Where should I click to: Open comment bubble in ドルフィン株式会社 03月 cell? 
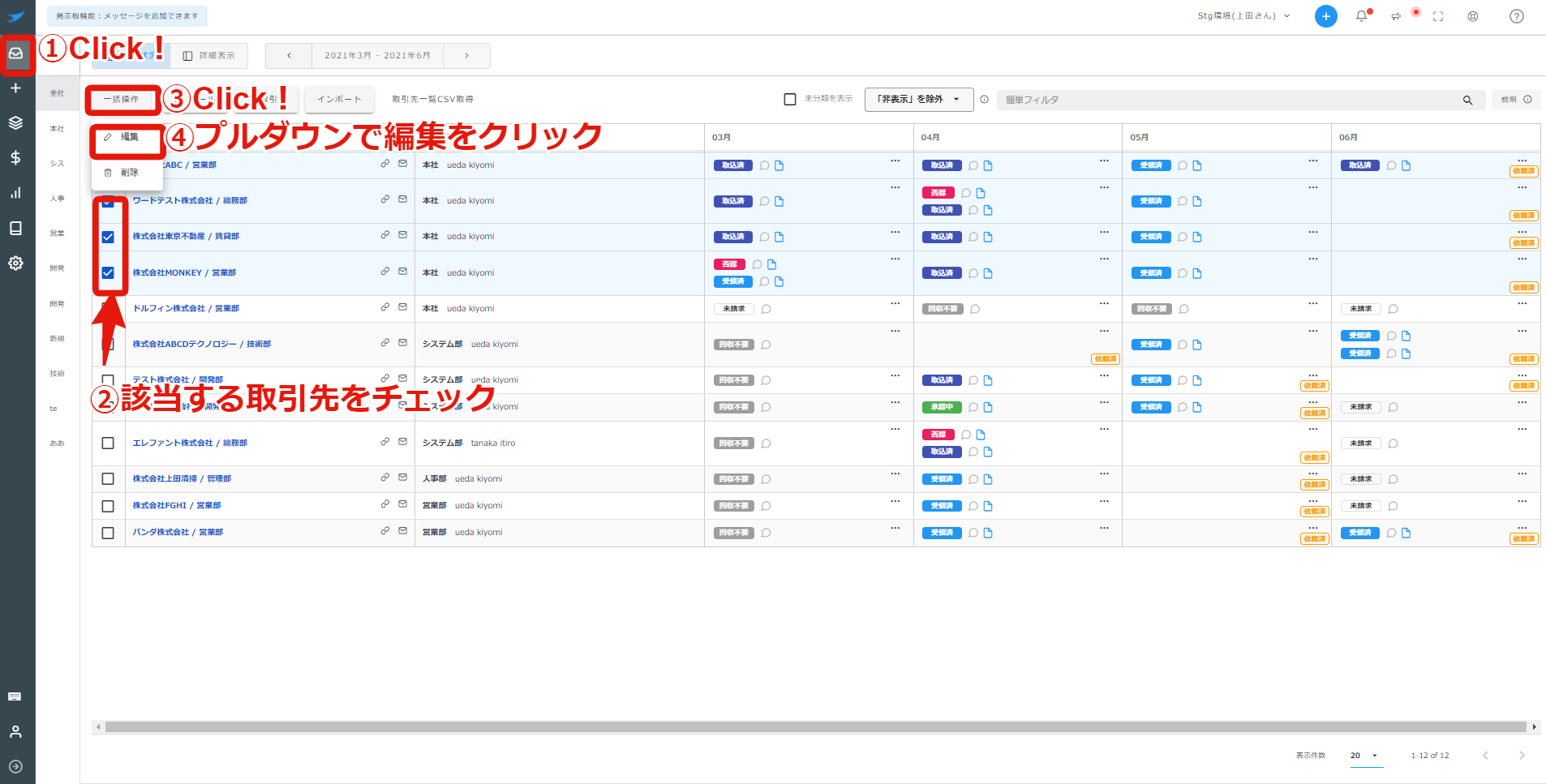(x=766, y=309)
